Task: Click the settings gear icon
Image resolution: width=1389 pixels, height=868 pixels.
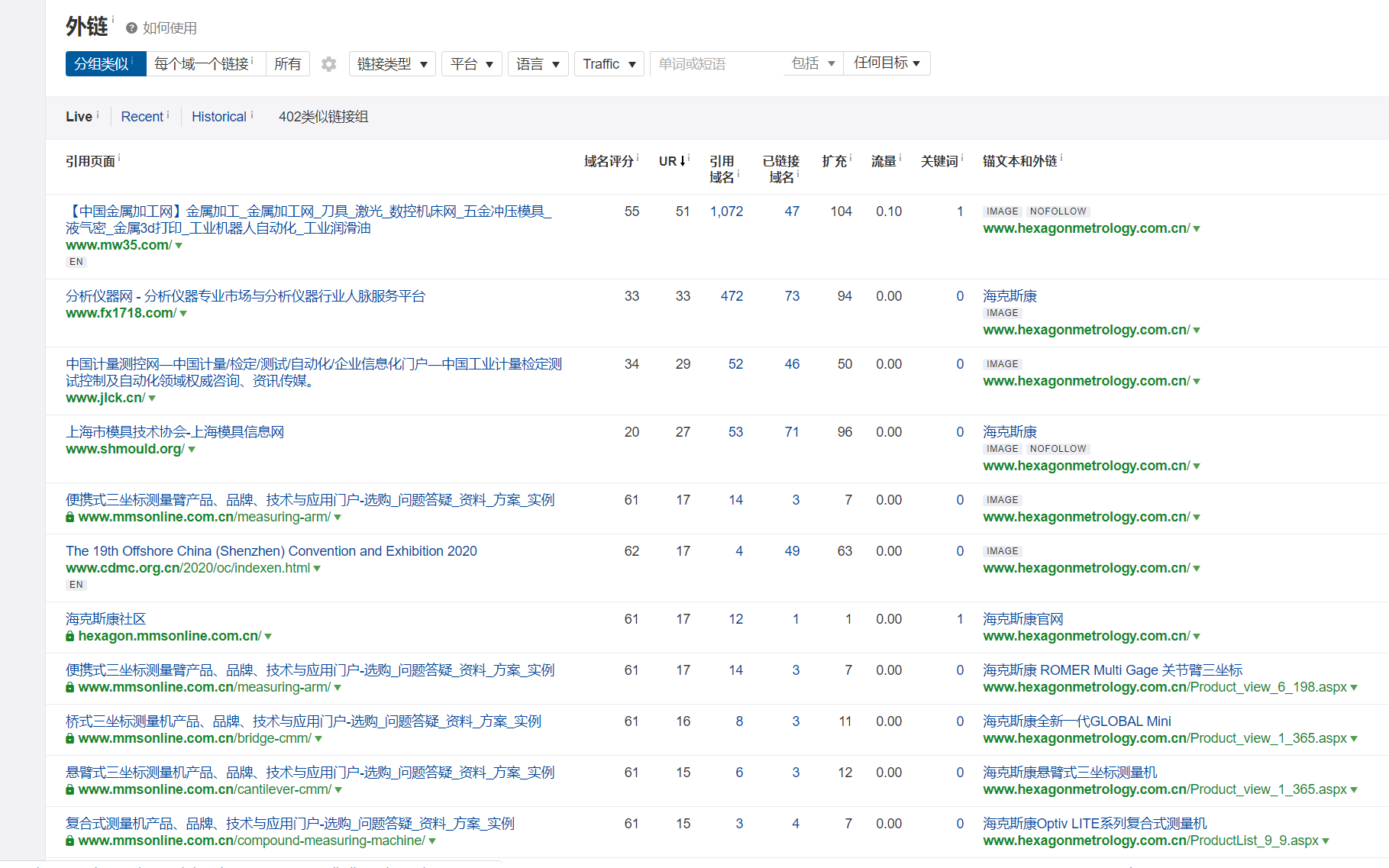Action: 329,64
